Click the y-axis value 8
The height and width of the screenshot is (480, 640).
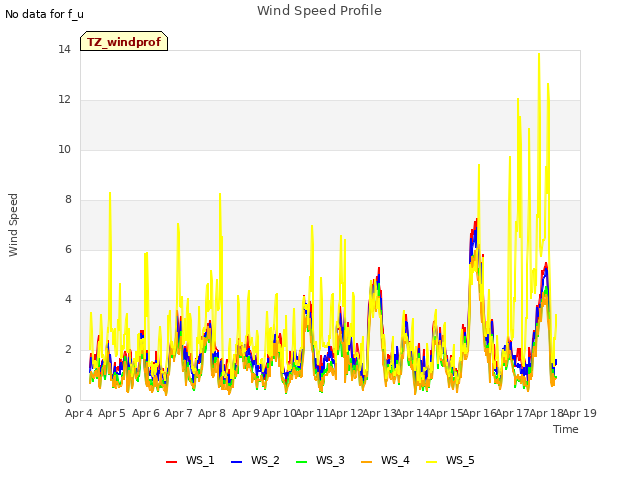[68, 200]
